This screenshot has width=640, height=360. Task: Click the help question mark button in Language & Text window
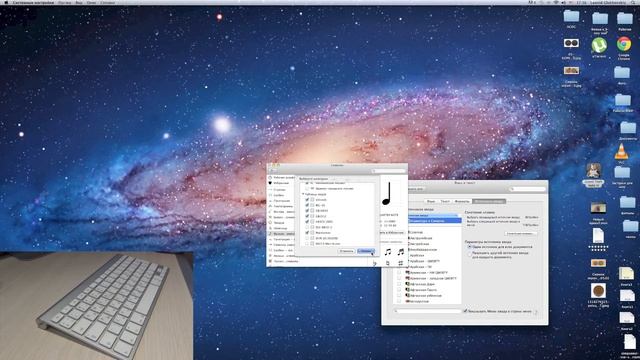(x=536, y=312)
